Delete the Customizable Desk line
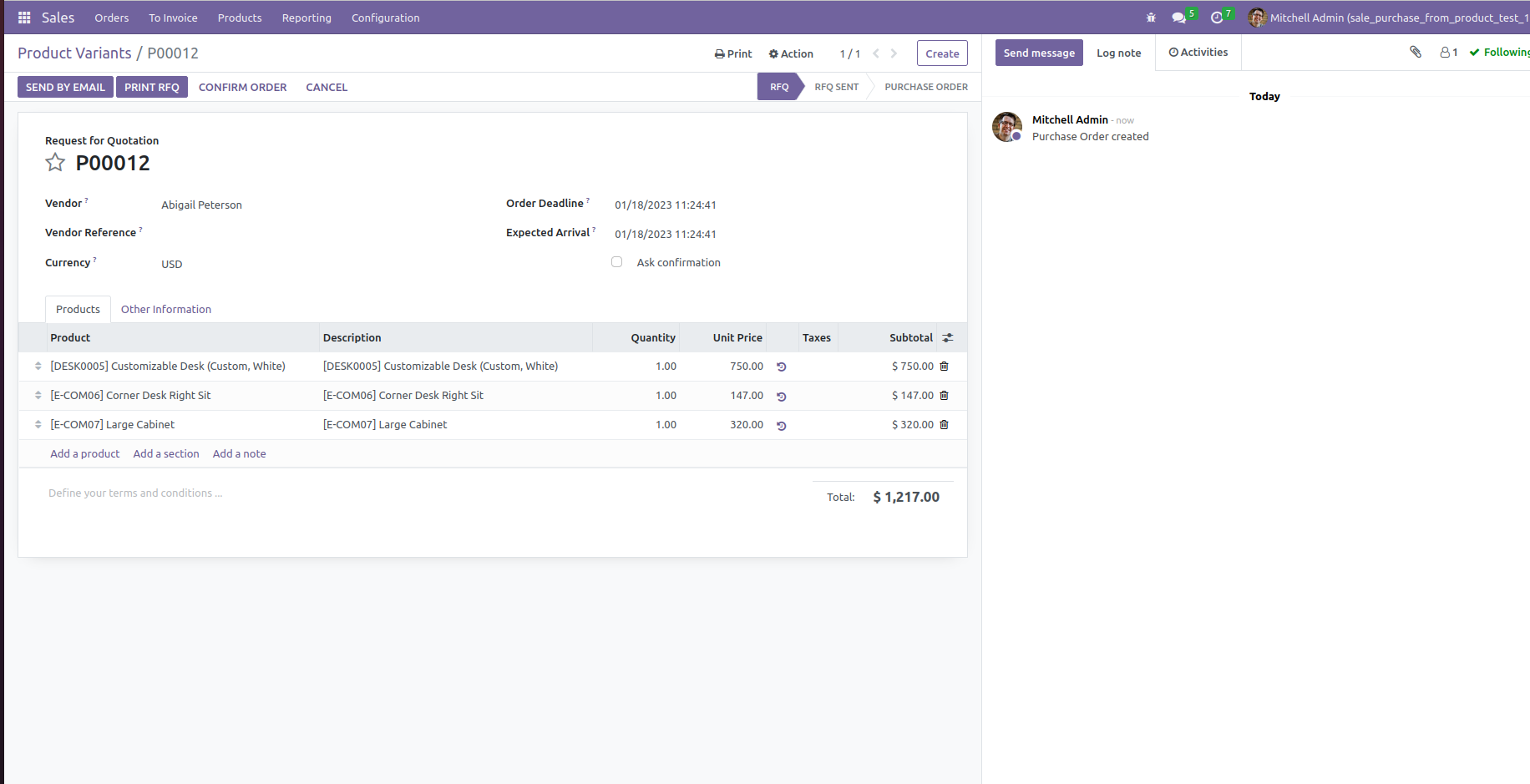This screenshot has width=1530, height=784. 945,367
